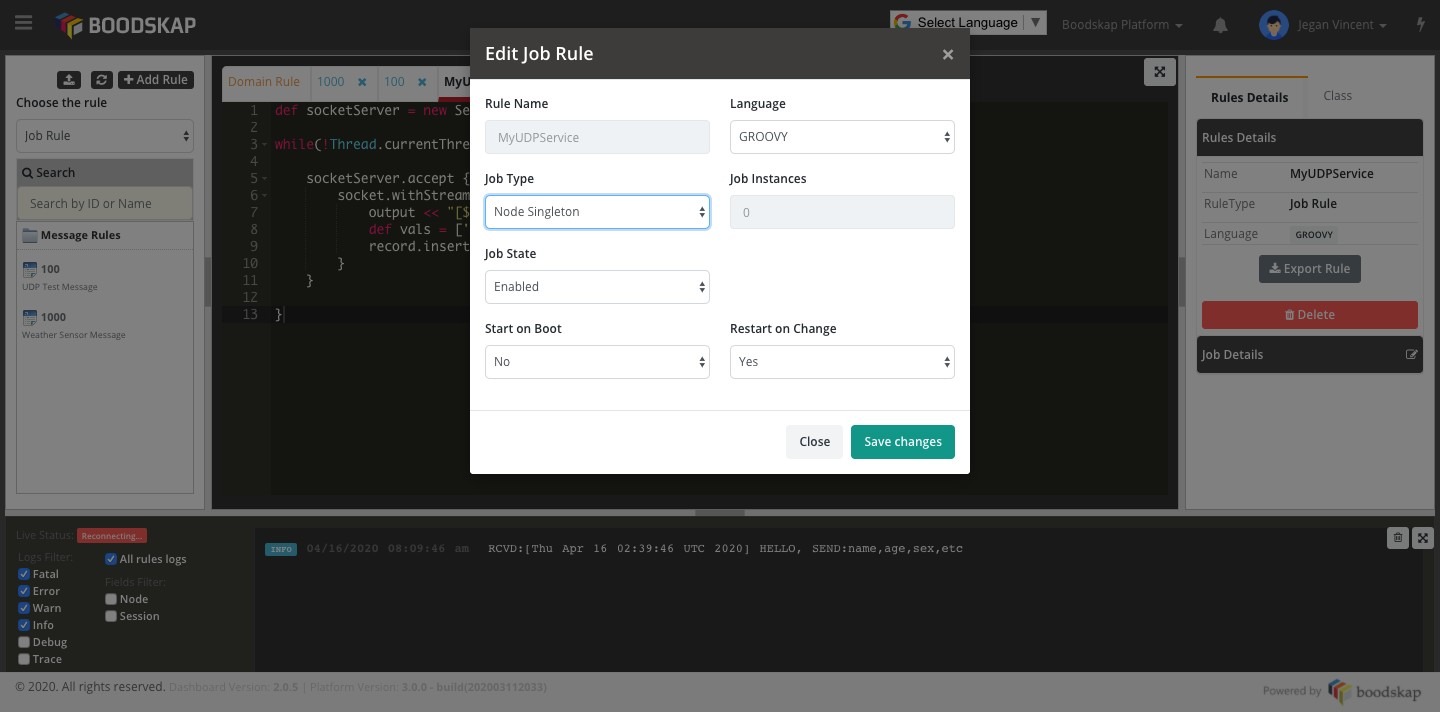Image resolution: width=1440 pixels, height=712 pixels.
Task: Enable the Debug logs checkbox
Action: pyautogui.click(x=24, y=642)
